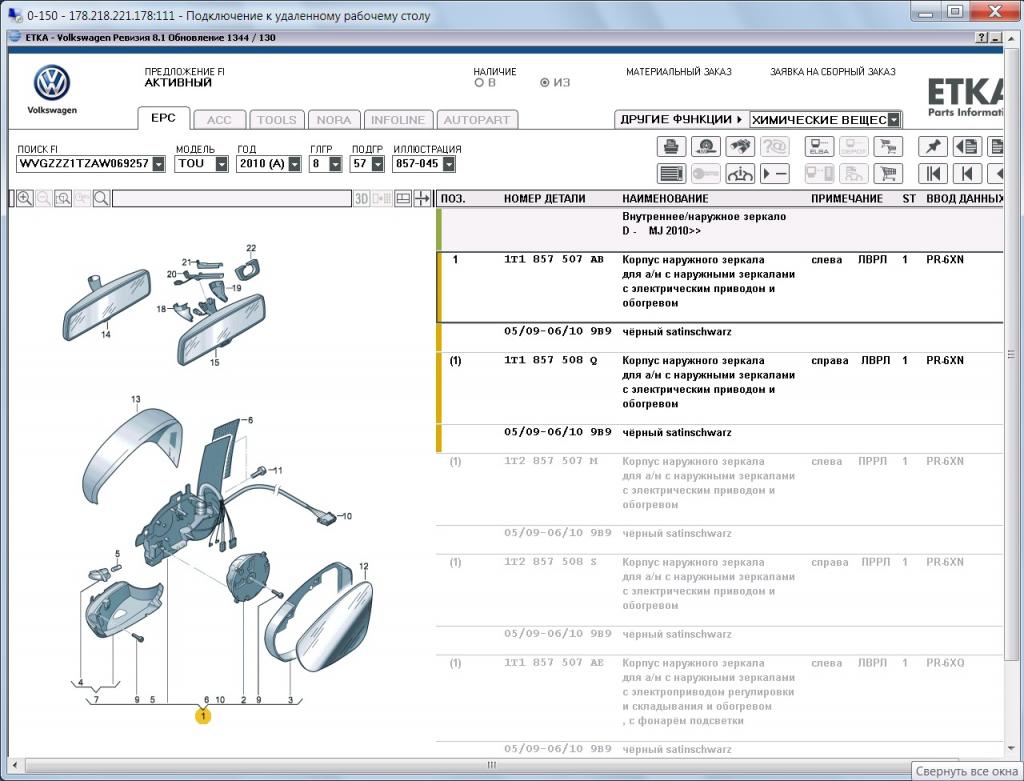This screenshot has height=781, width=1024.
Task: Select grayed part 1T2 857 507 M
Action: point(551,461)
